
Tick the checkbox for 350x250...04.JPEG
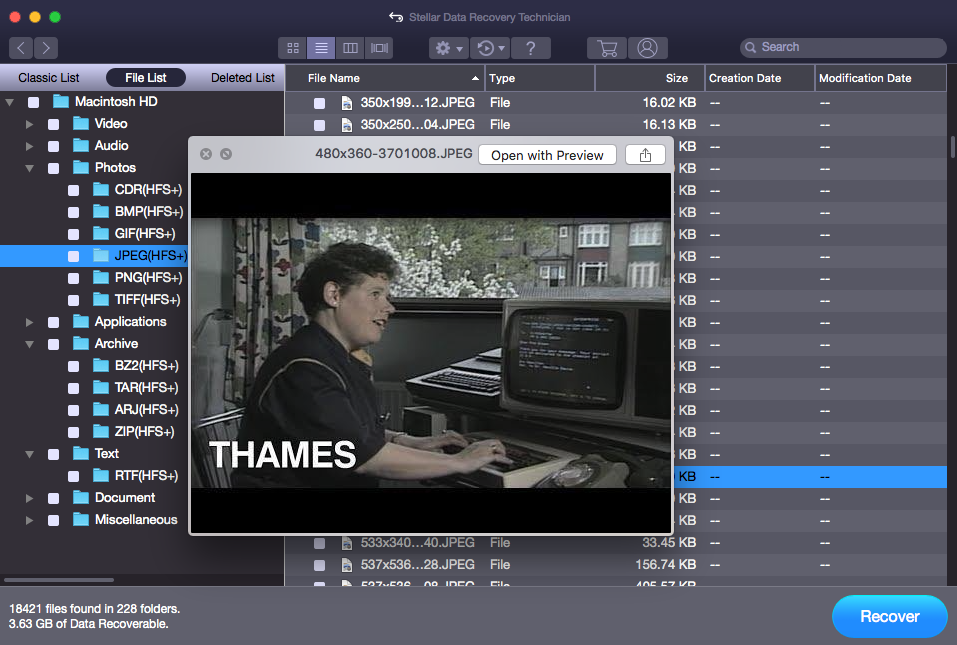(319, 125)
